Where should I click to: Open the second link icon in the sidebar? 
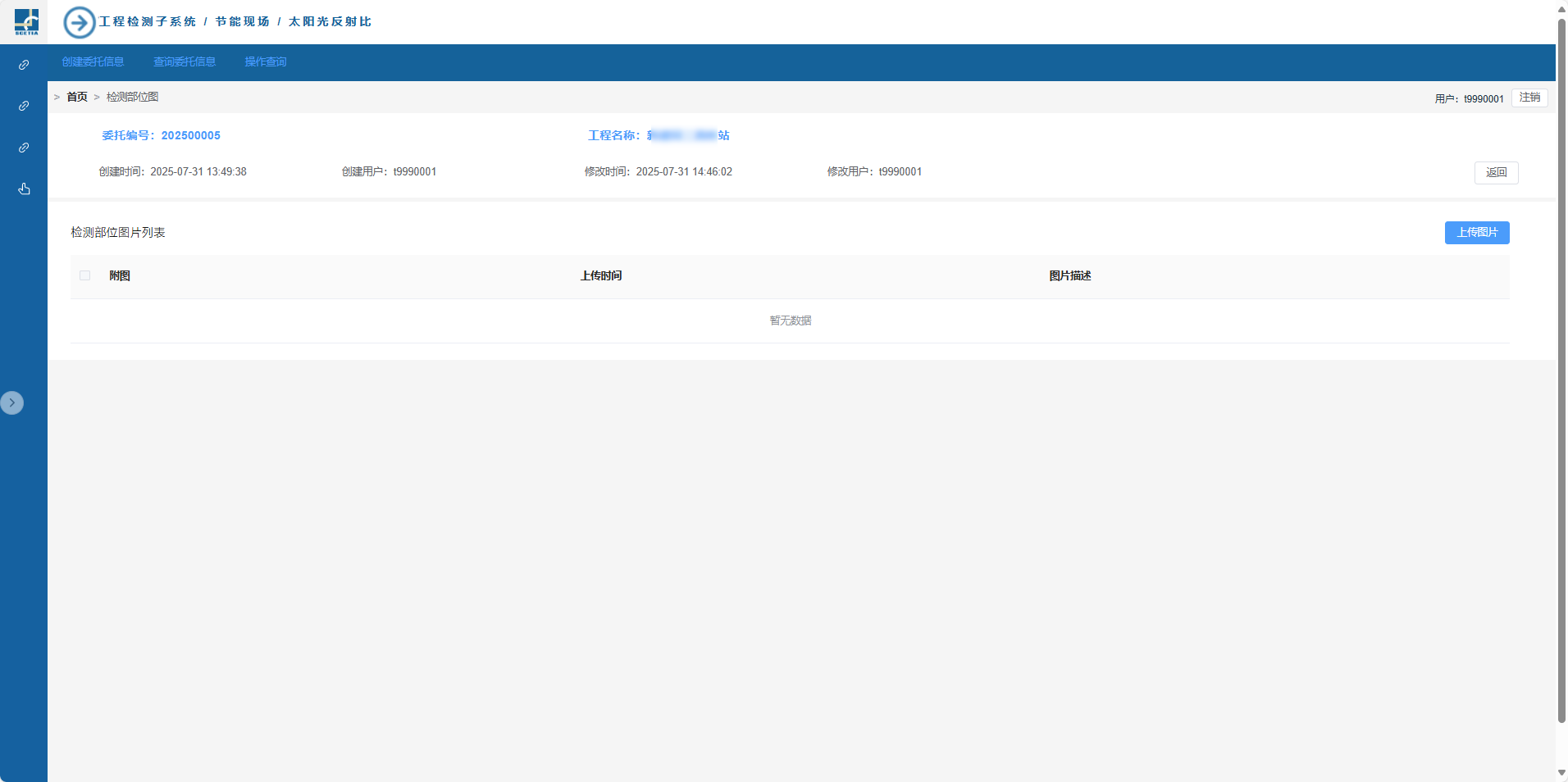point(24,106)
